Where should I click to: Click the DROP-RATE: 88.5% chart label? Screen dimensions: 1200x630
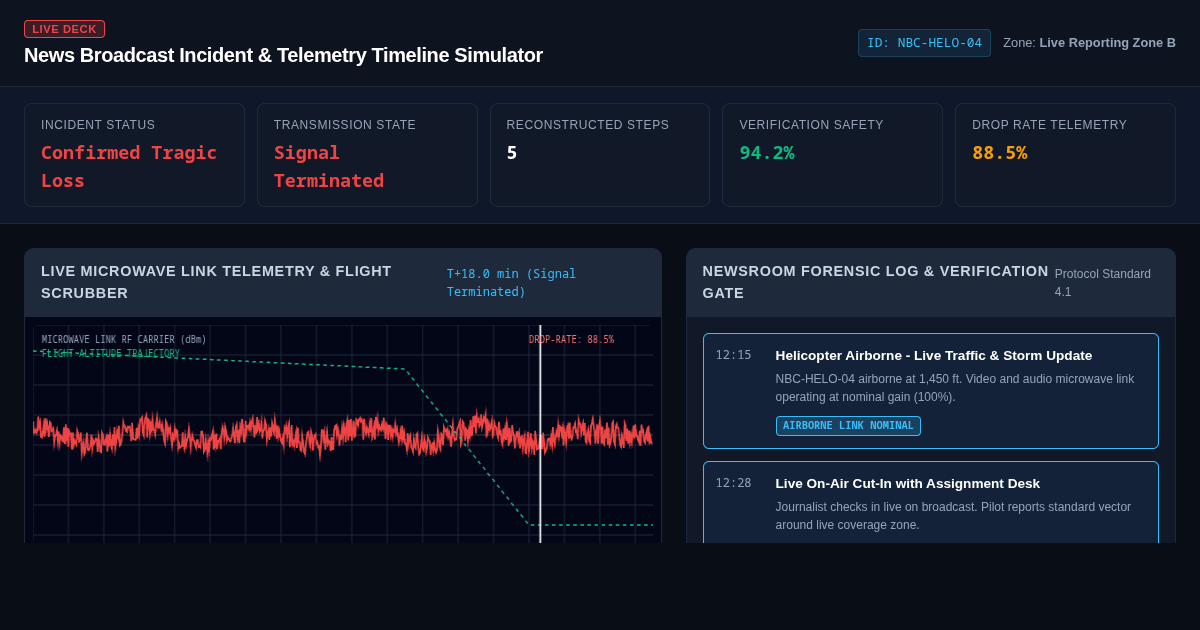571,340
